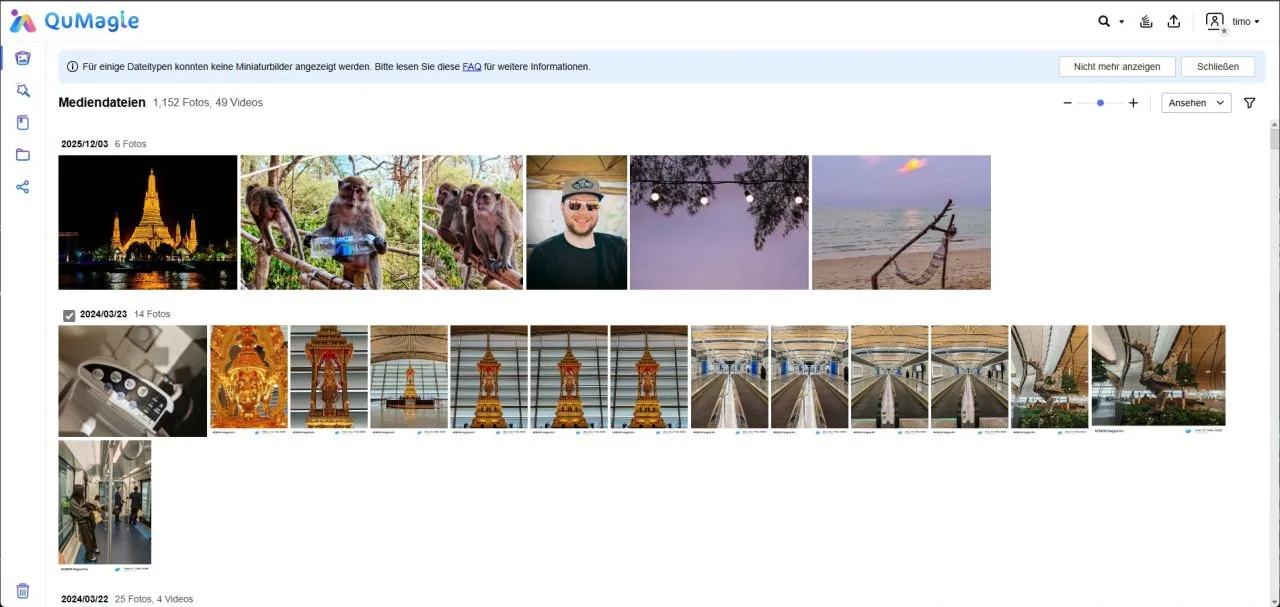This screenshot has width=1280, height=607.
Task: Open the albums section in sidebar
Action: (x=23, y=123)
